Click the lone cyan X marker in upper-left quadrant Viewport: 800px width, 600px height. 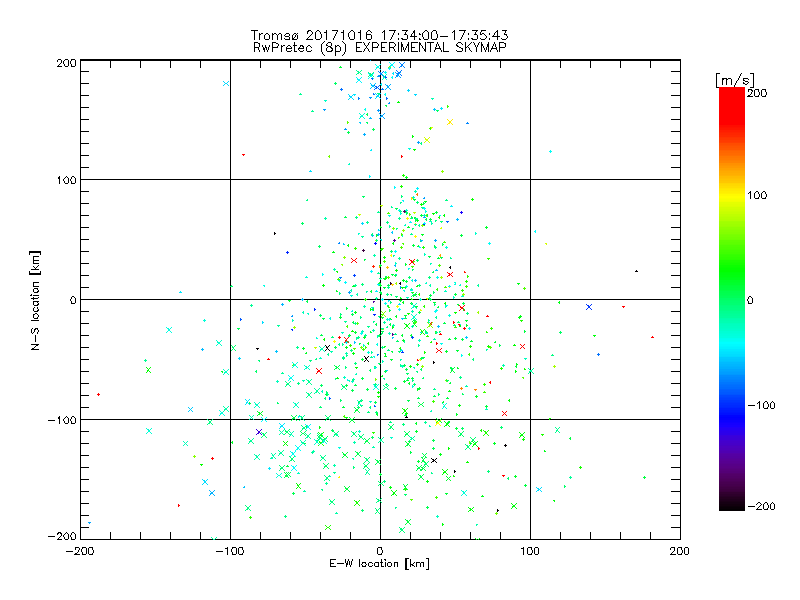(x=226, y=84)
